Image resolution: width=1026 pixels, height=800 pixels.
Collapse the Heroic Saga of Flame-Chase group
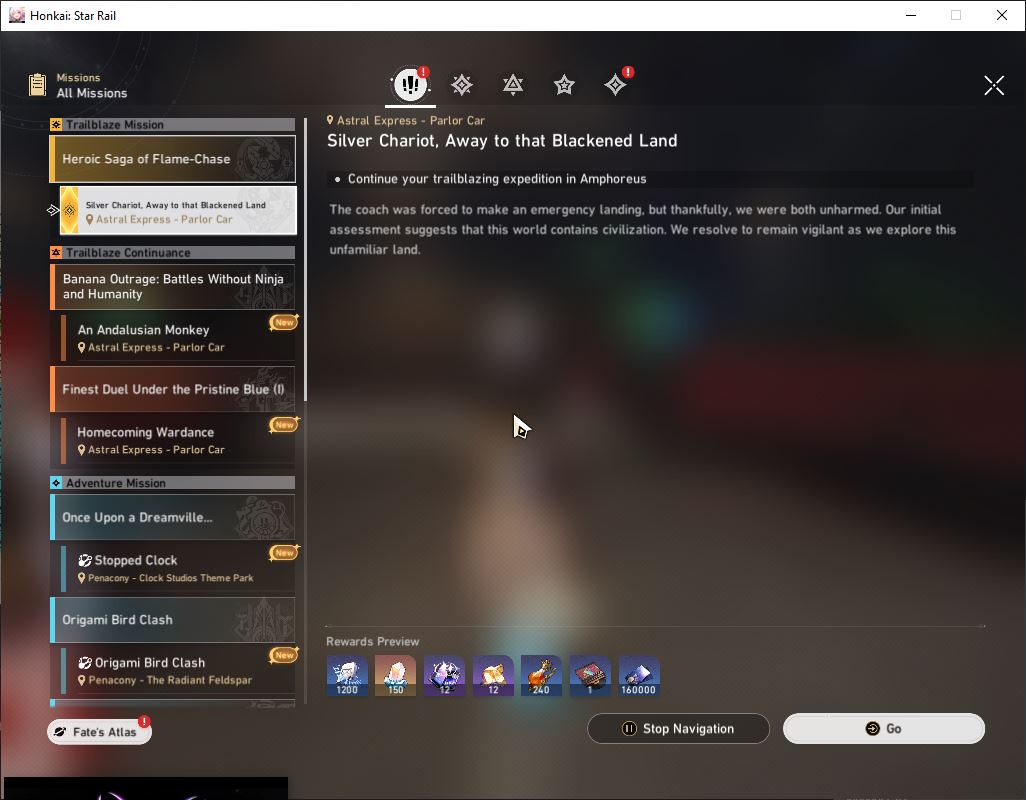173,159
